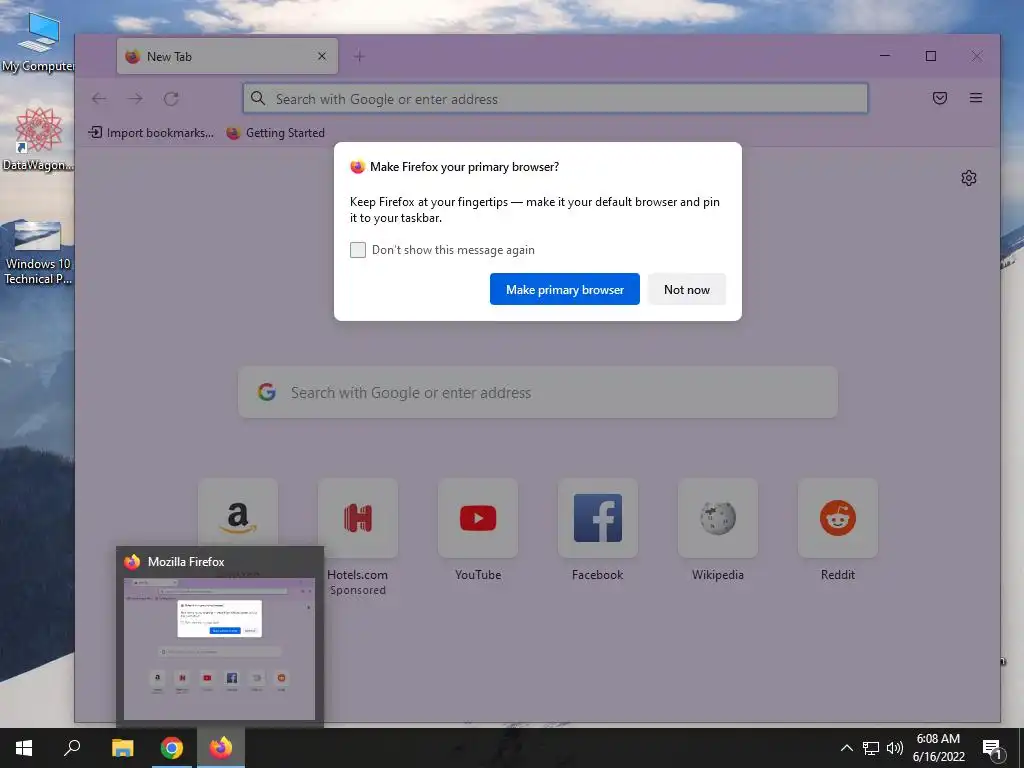The image size is (1024, 768).
Task: Open the taskbar clock and date
Action: pyautogui.click(x=938, y=748)
